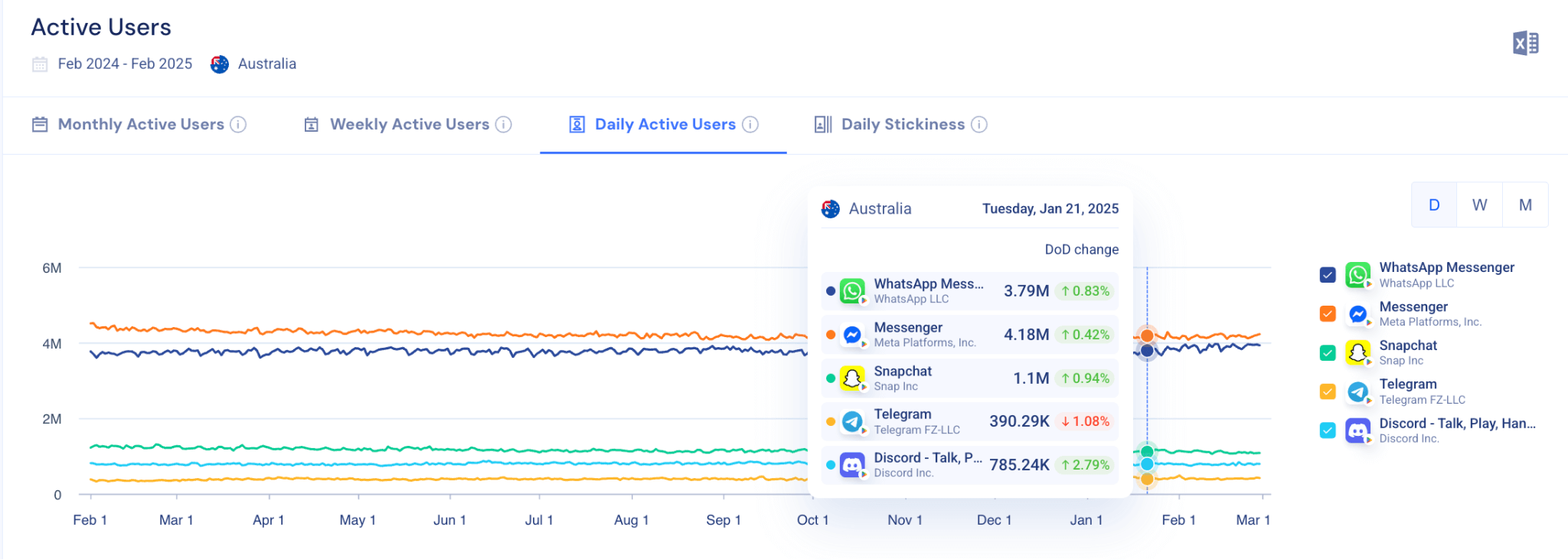Click WhatsApp Messenger legend name
This screenshot has height=560, width=1568.
click(x=1447, y=267)
